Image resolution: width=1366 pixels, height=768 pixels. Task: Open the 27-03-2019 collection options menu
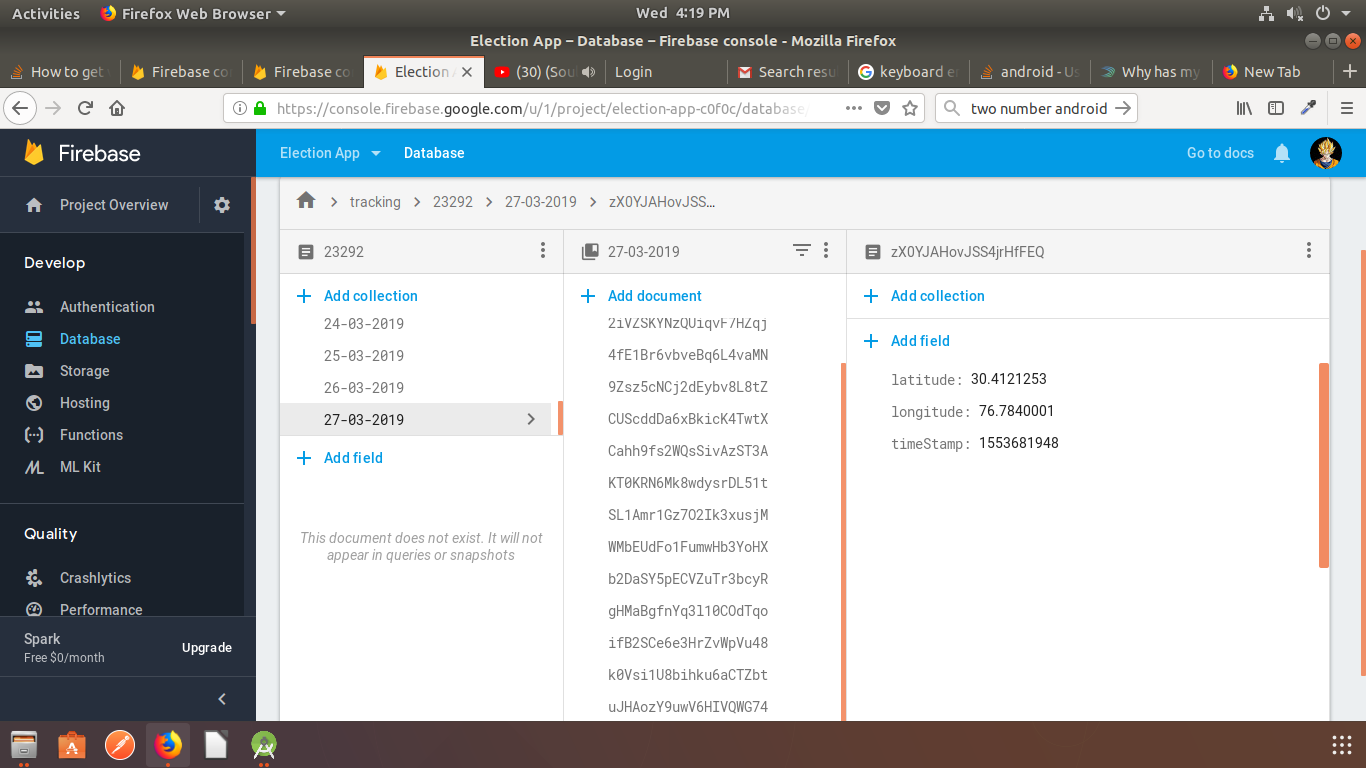click(826, 251)
